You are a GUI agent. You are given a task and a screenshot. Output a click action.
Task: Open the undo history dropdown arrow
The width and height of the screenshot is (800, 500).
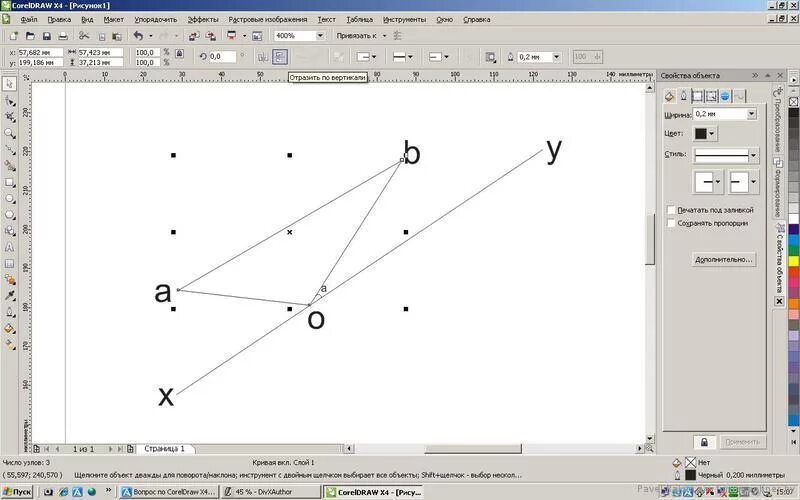coord(151,36)
